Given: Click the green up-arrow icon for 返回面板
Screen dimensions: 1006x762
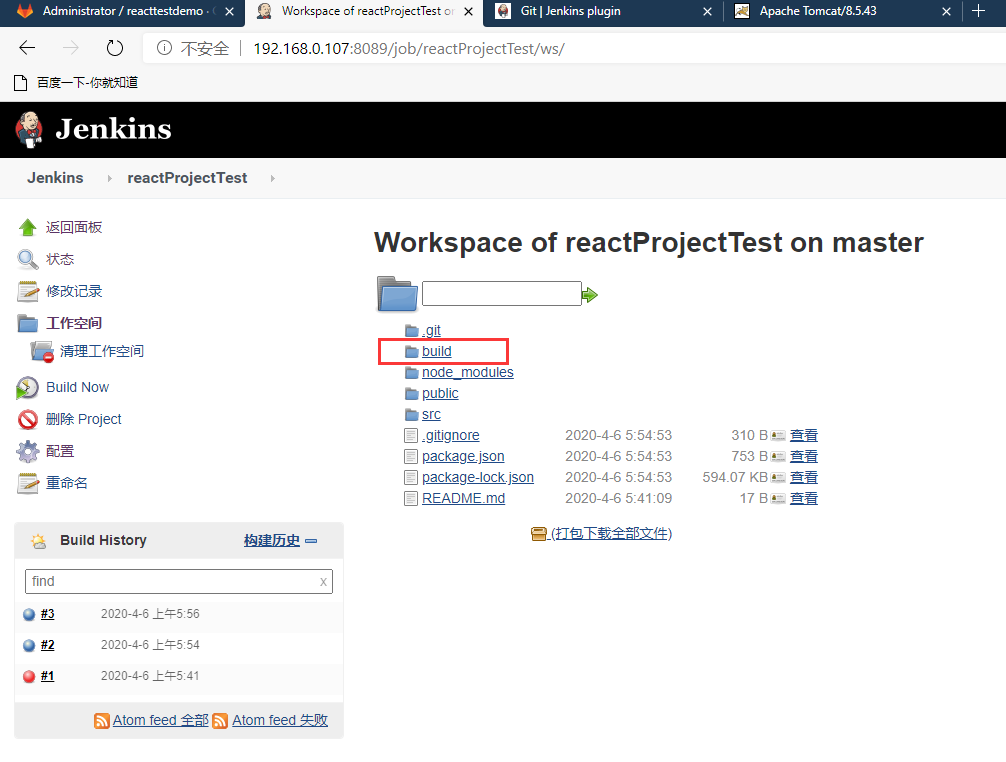Looking at the screenshot, I should pos(28,227).
